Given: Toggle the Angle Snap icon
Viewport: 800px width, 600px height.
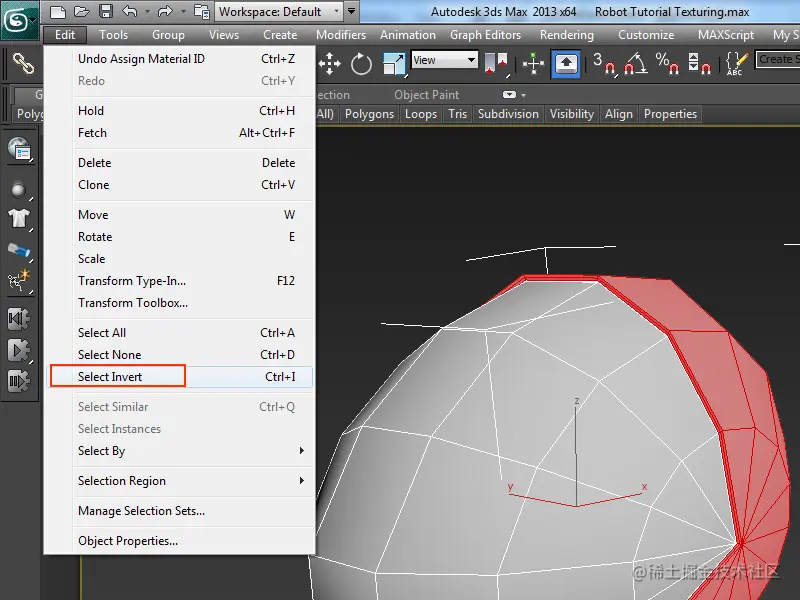Looking at the screenshot, I should pos(636,64).
